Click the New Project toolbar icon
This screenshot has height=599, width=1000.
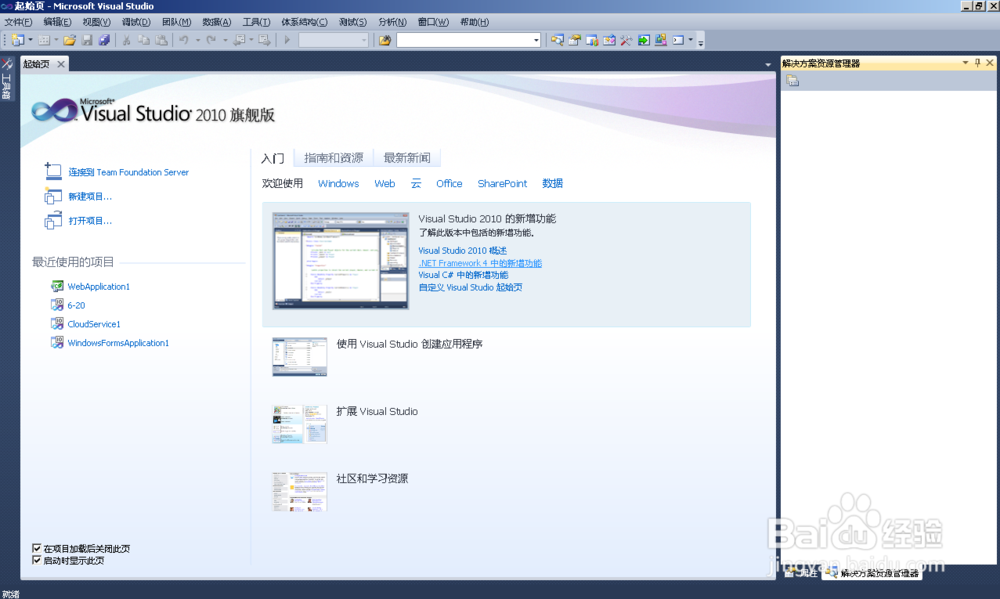[x=18, y=40]
